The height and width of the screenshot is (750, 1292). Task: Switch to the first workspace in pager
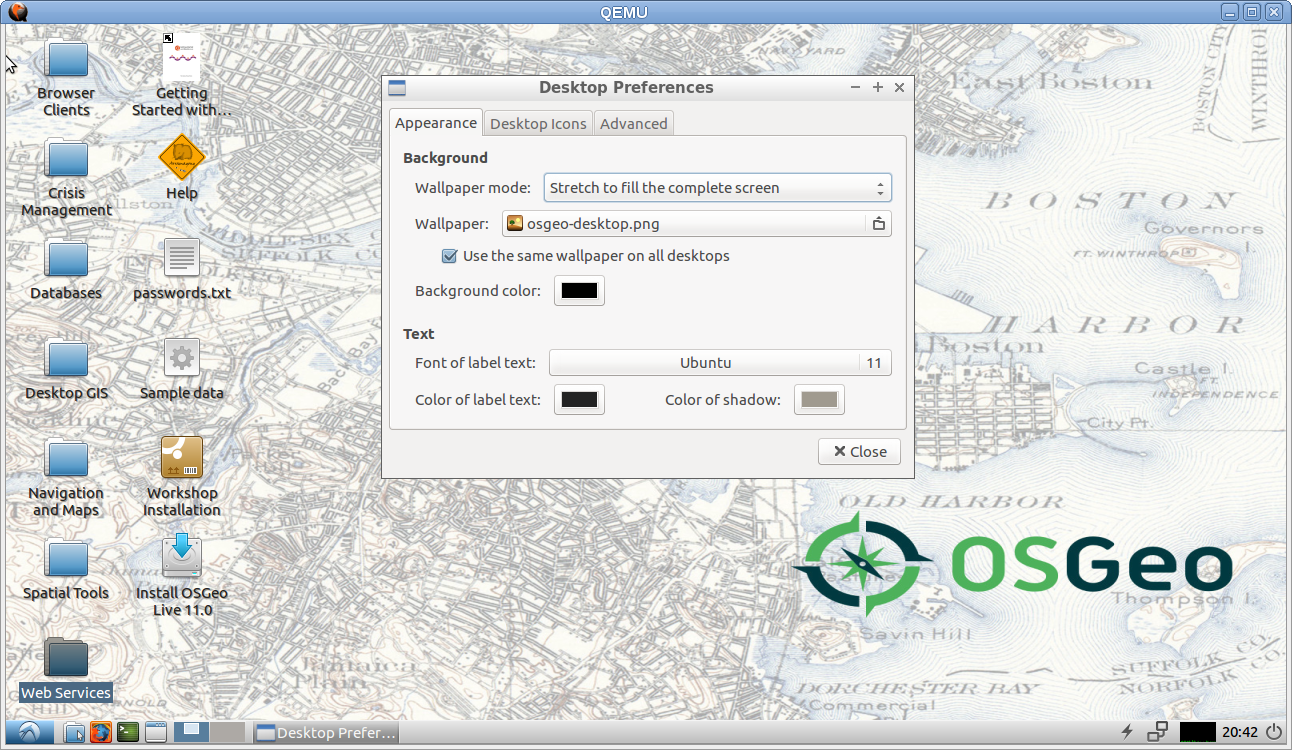(191, 732)
